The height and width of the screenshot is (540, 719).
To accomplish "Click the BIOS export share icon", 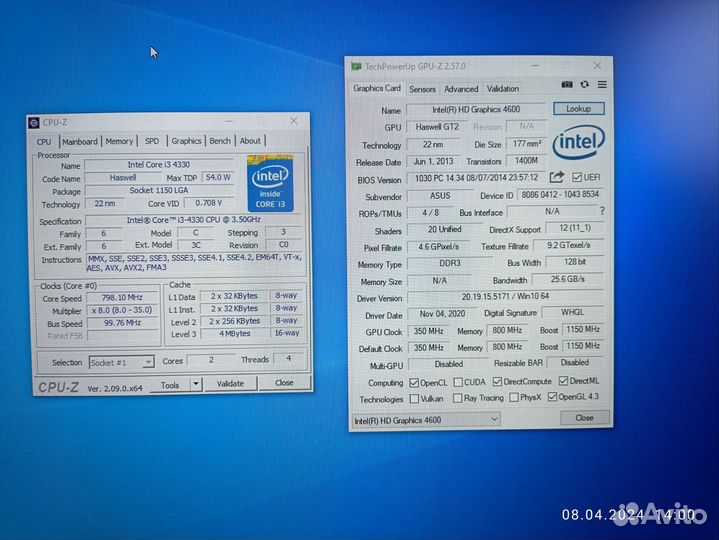I will tap(557, 177).
